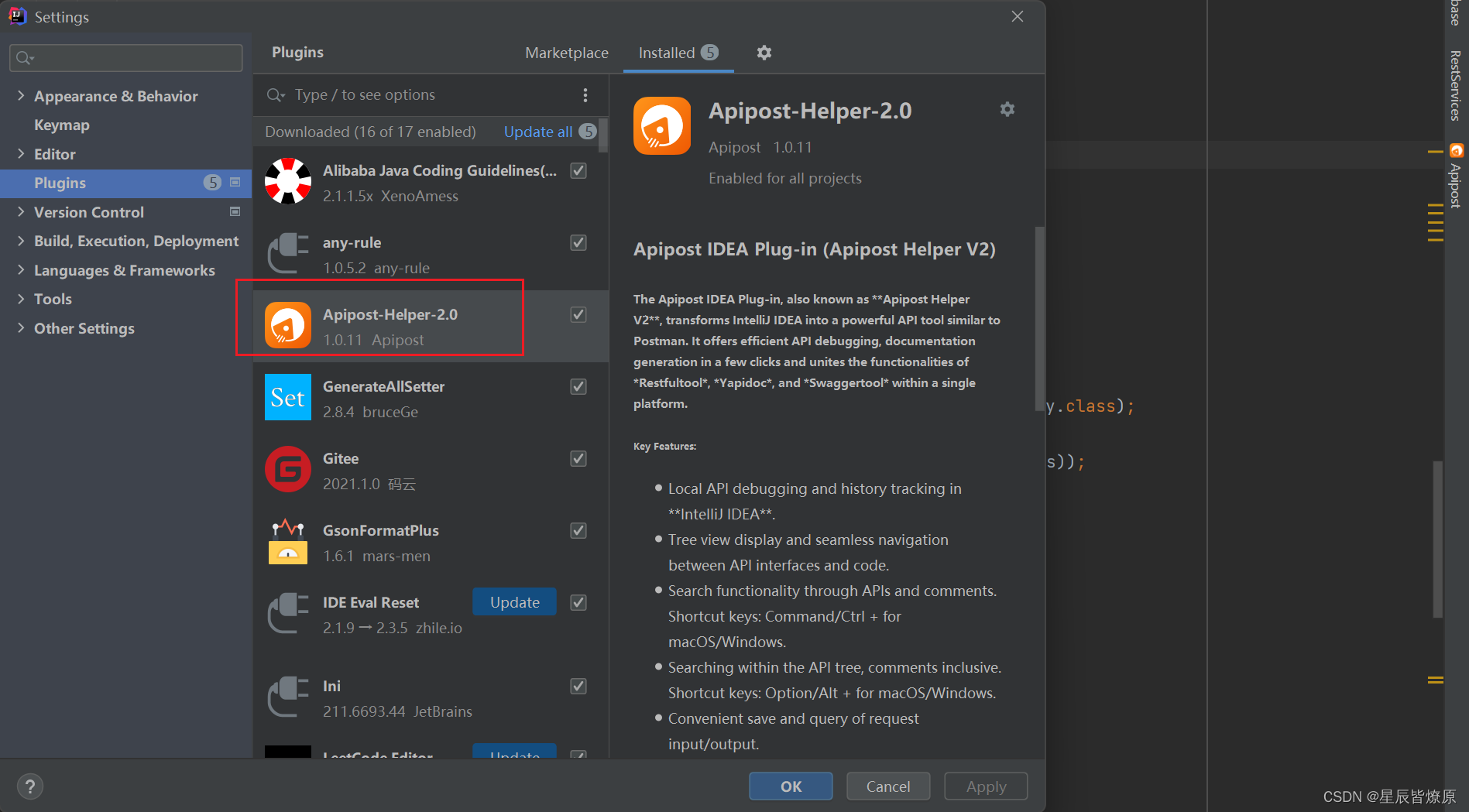
Task: Close the Settings dialog
Action: [1018, 16]
